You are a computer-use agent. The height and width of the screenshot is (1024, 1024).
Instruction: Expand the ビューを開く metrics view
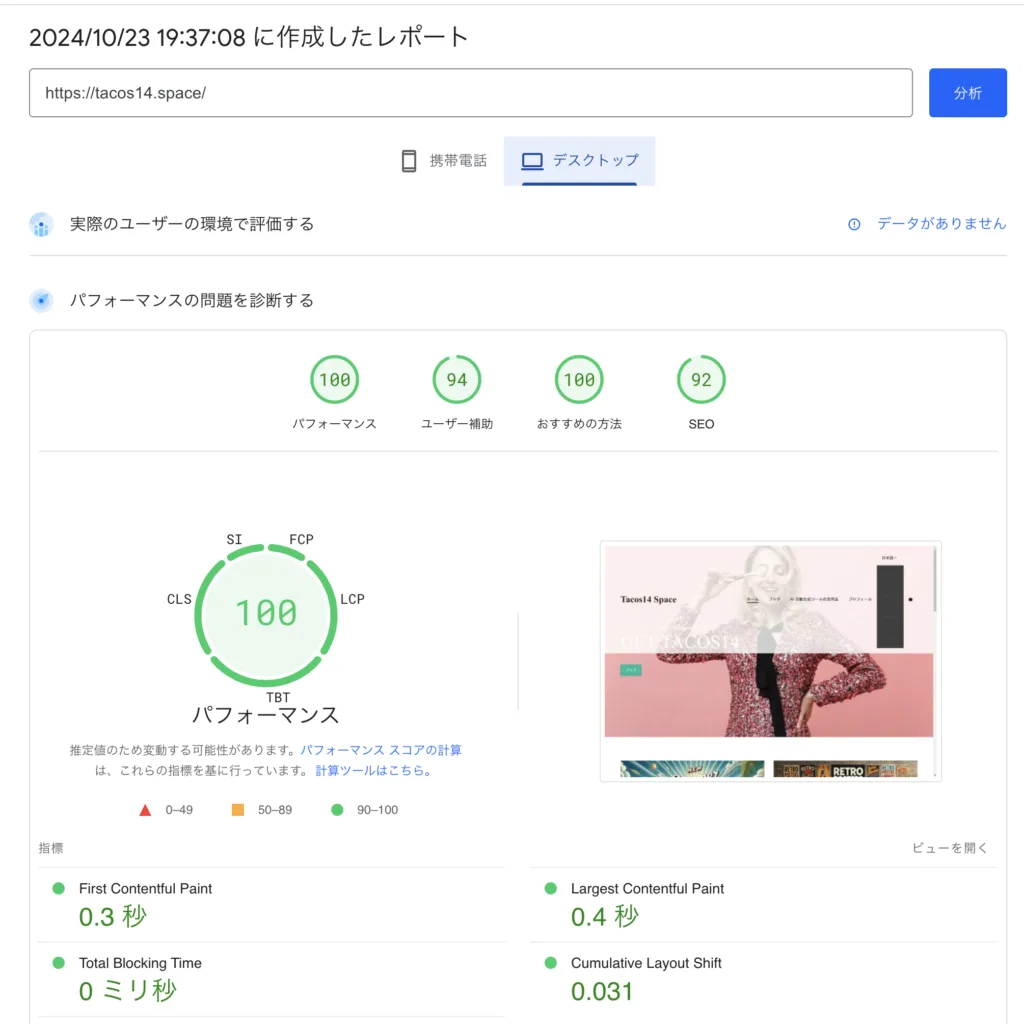950,848
